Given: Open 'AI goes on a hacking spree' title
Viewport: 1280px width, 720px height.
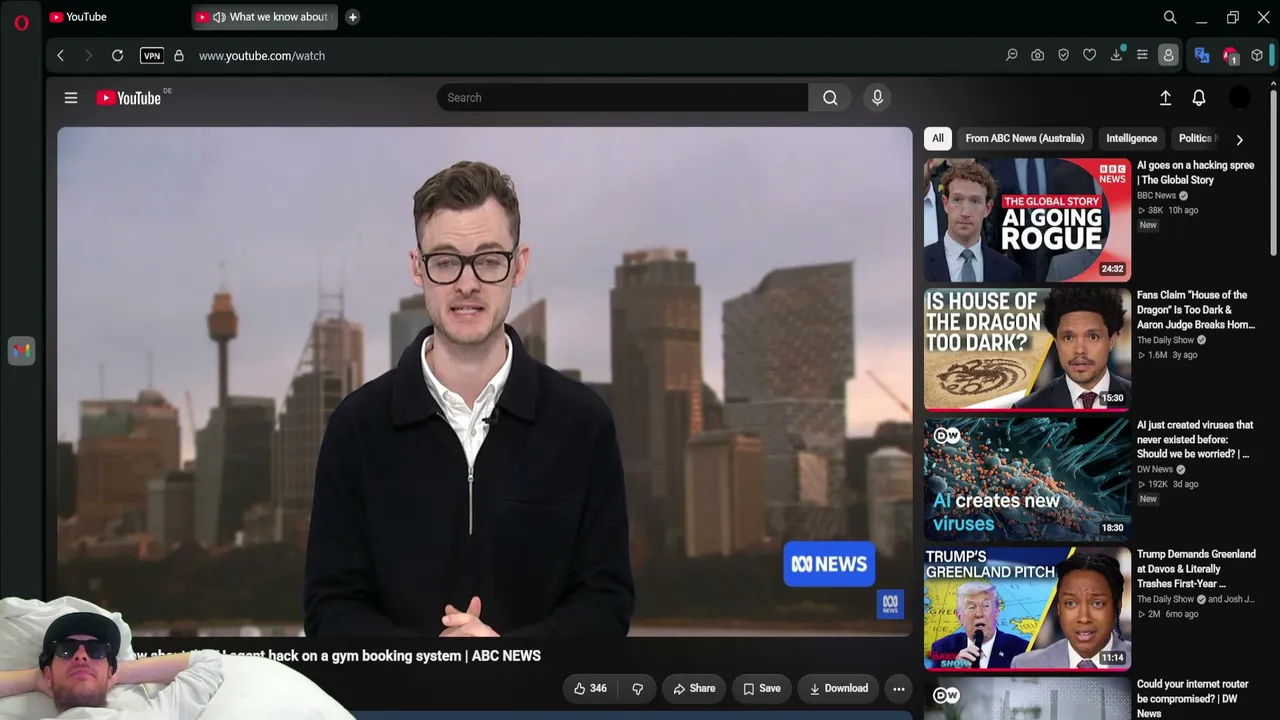Looking at the screenshot, I should coord(1195,173).
